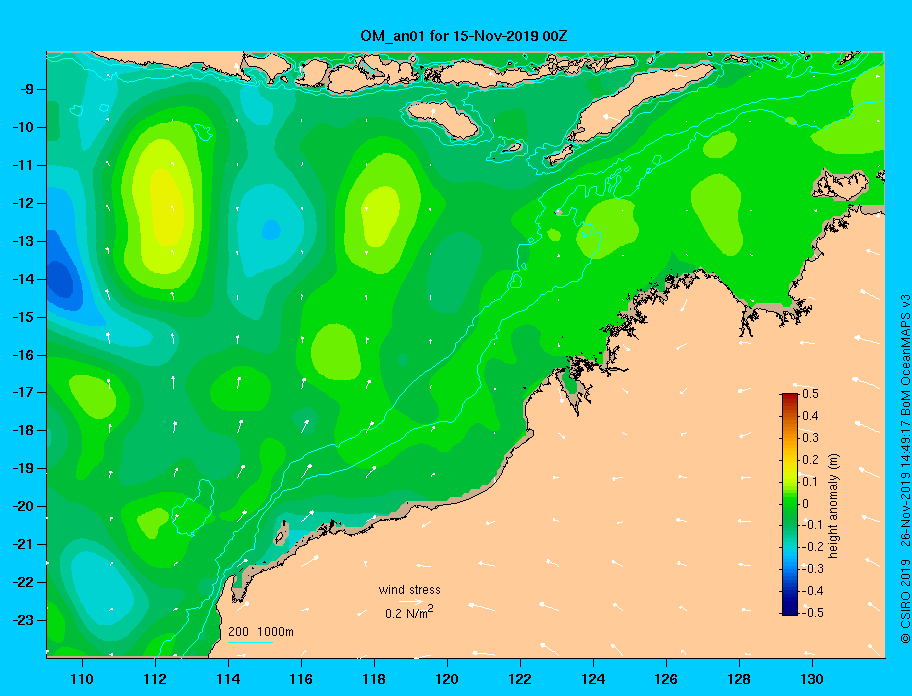
Task: Click the latitude axis label '-19'
Action: pyautogui.click(x=24, y=468)
